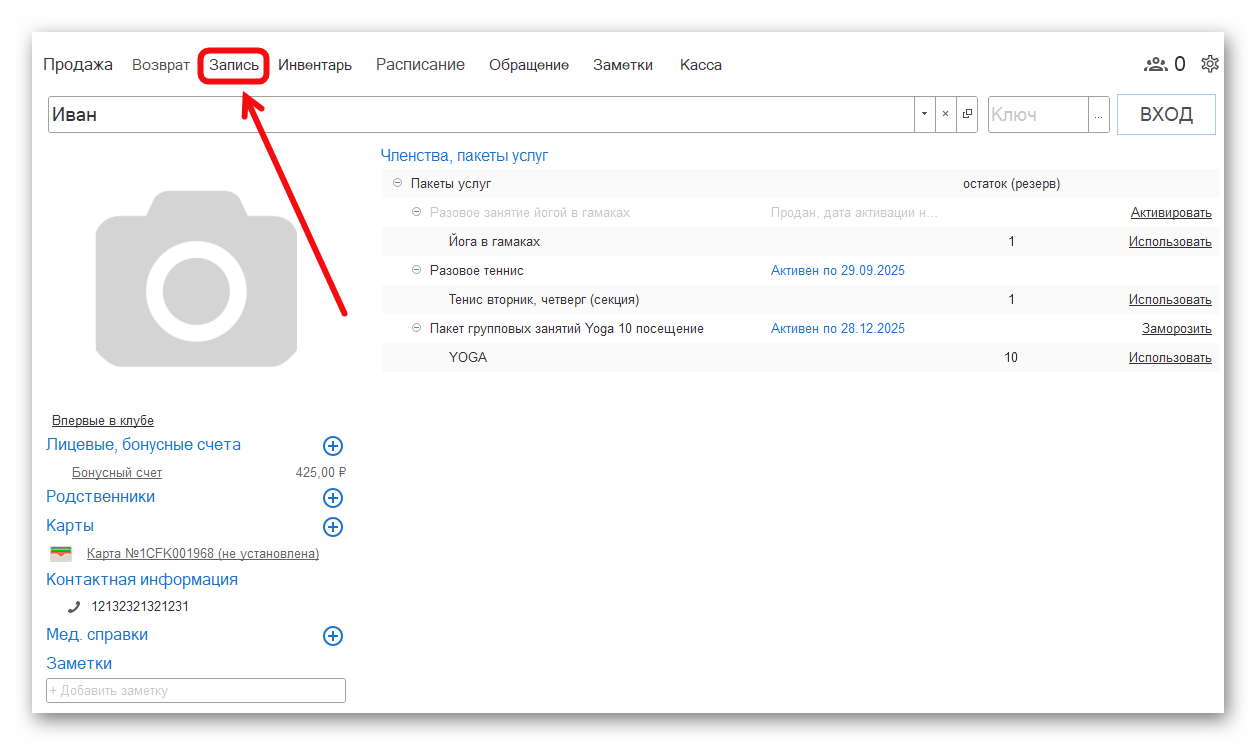The image size is (1256, 745).
Task: Open the client name dropdown arrow
Action: [923, 114]
